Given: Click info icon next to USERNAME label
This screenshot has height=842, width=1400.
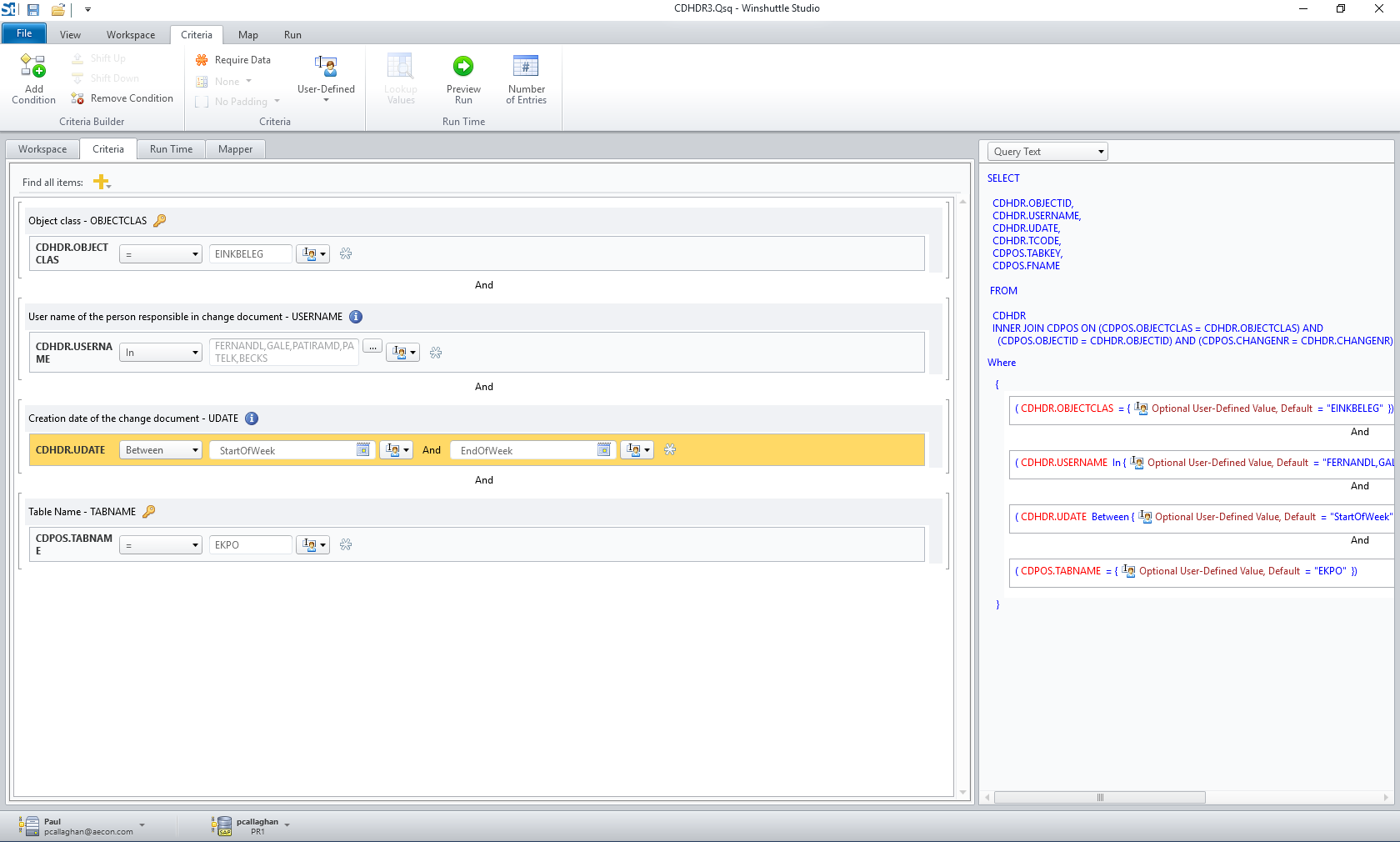Looking at the screenshot, I should (356, 317).
